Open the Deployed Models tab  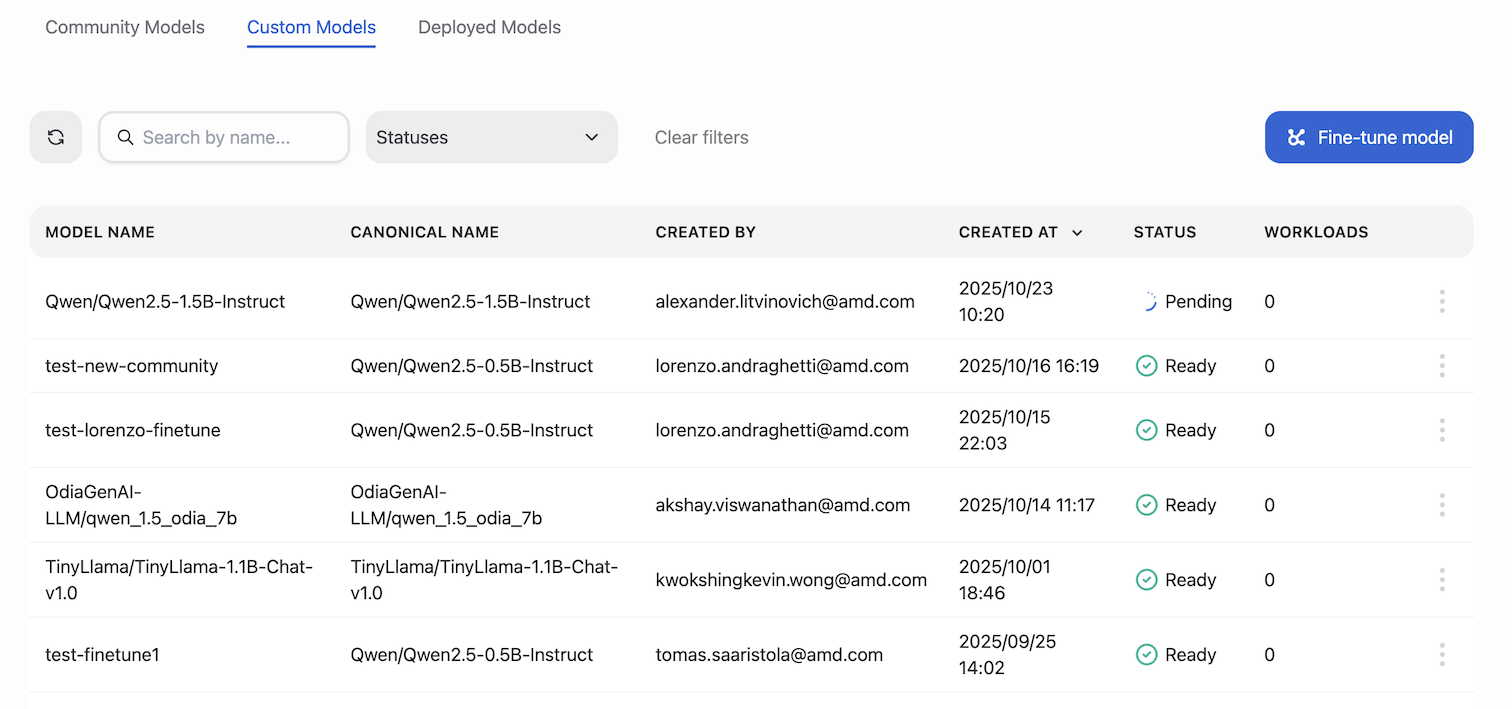pos(489,27)
